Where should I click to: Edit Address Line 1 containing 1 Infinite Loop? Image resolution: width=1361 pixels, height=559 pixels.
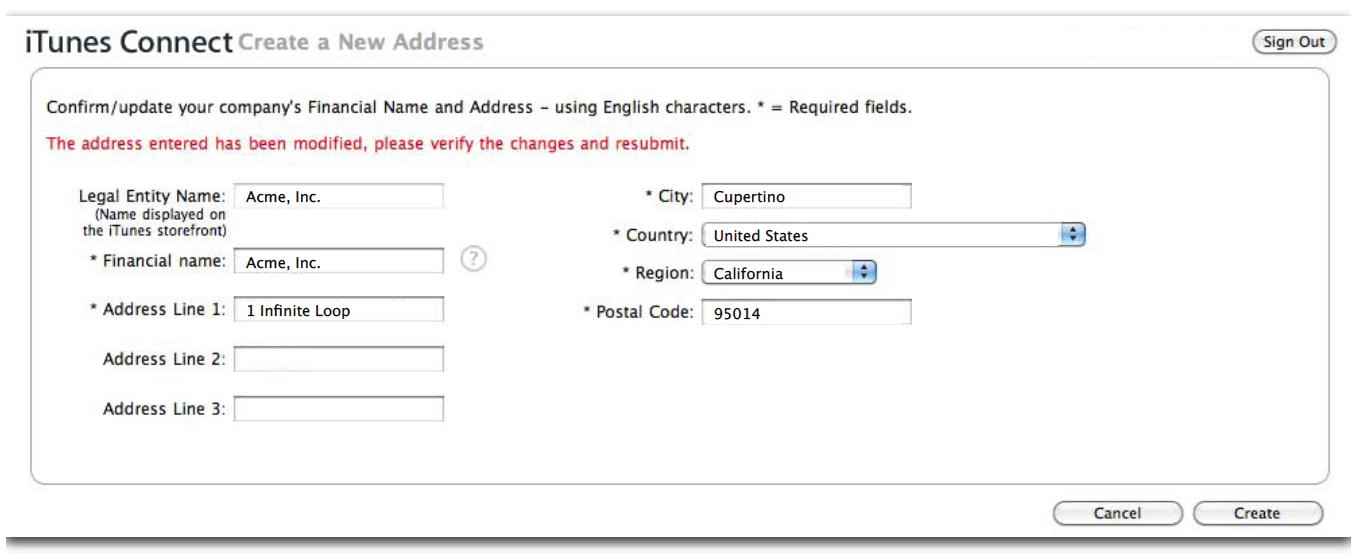point(339,310)
